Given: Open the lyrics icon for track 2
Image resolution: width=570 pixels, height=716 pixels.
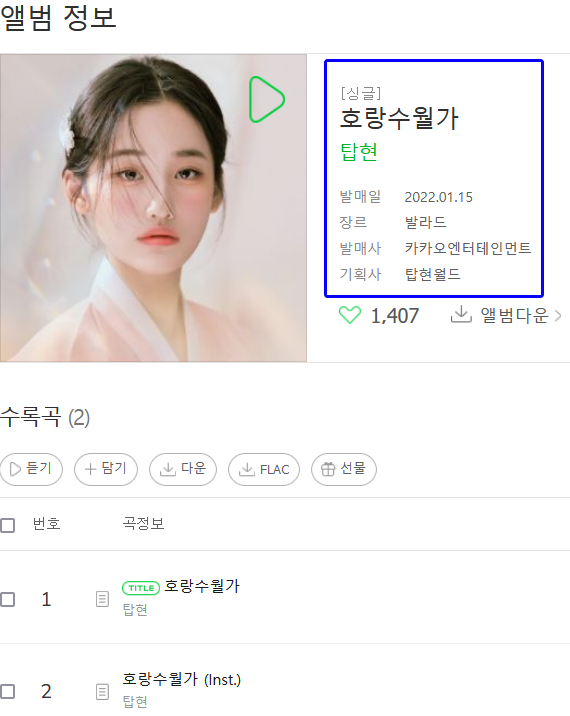Looking at the screenshot, I should (x=102, y=692).
